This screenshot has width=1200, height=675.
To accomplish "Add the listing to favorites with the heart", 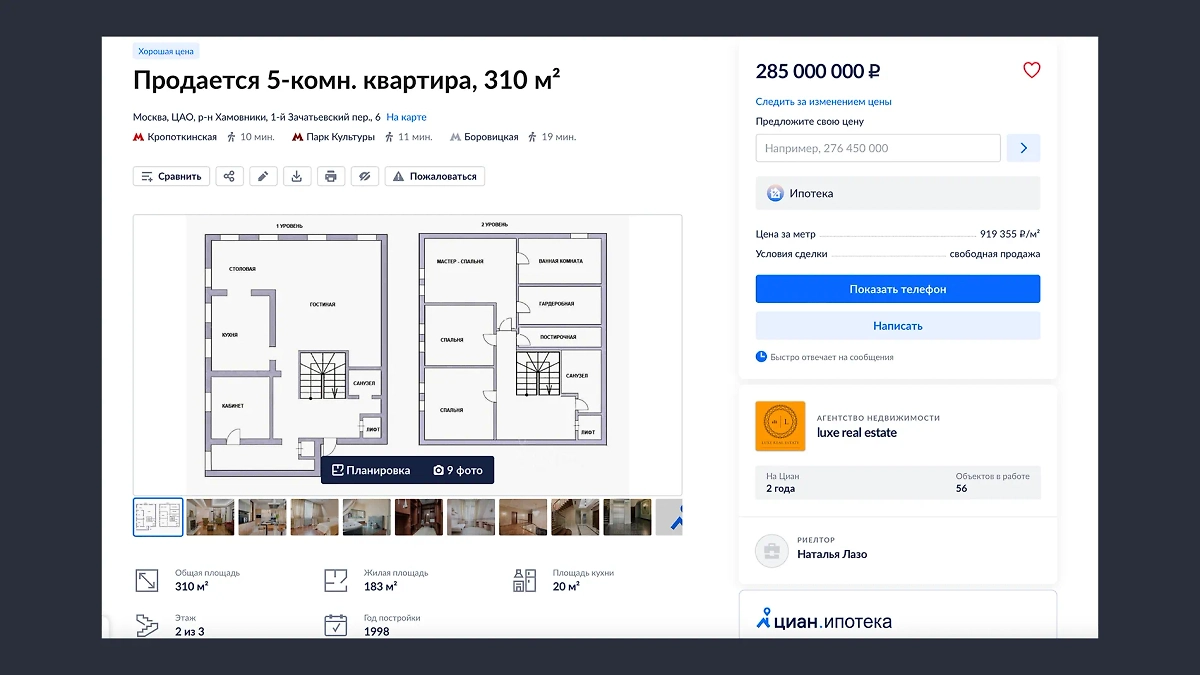I will tap(1032, 70).
